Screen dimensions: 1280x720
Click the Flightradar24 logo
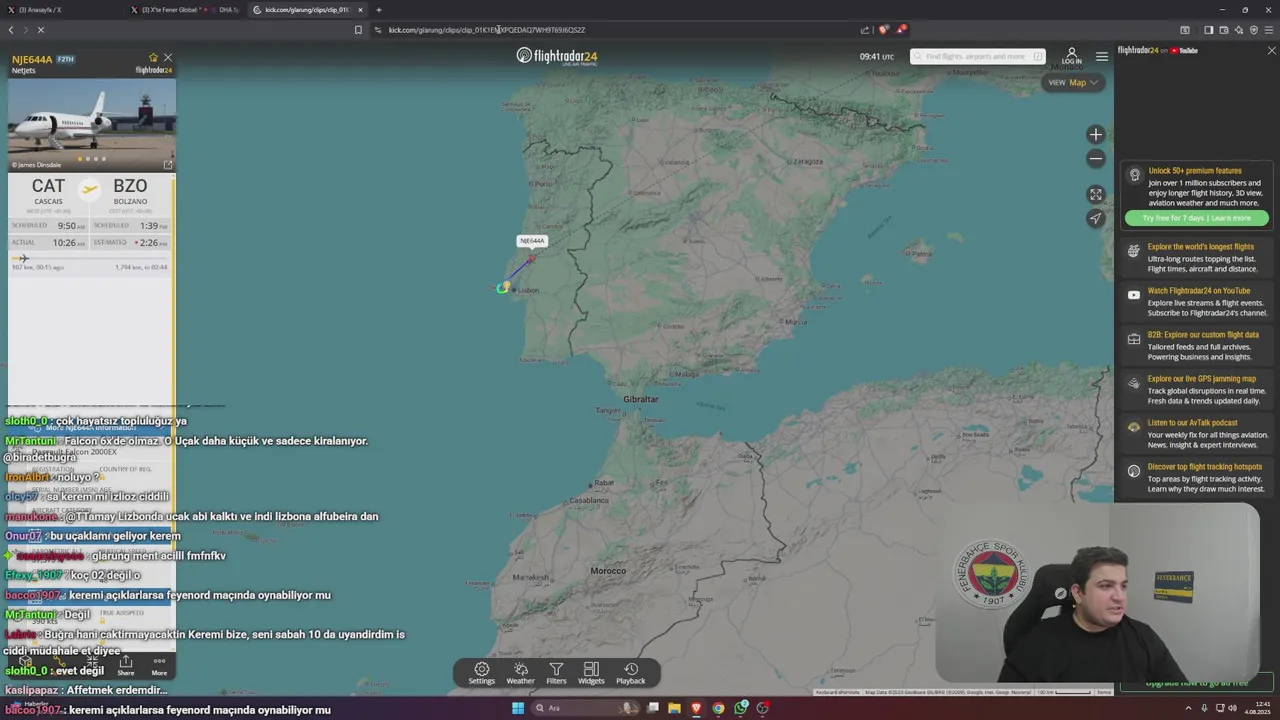pyautogui.click(x=557, y=56)
